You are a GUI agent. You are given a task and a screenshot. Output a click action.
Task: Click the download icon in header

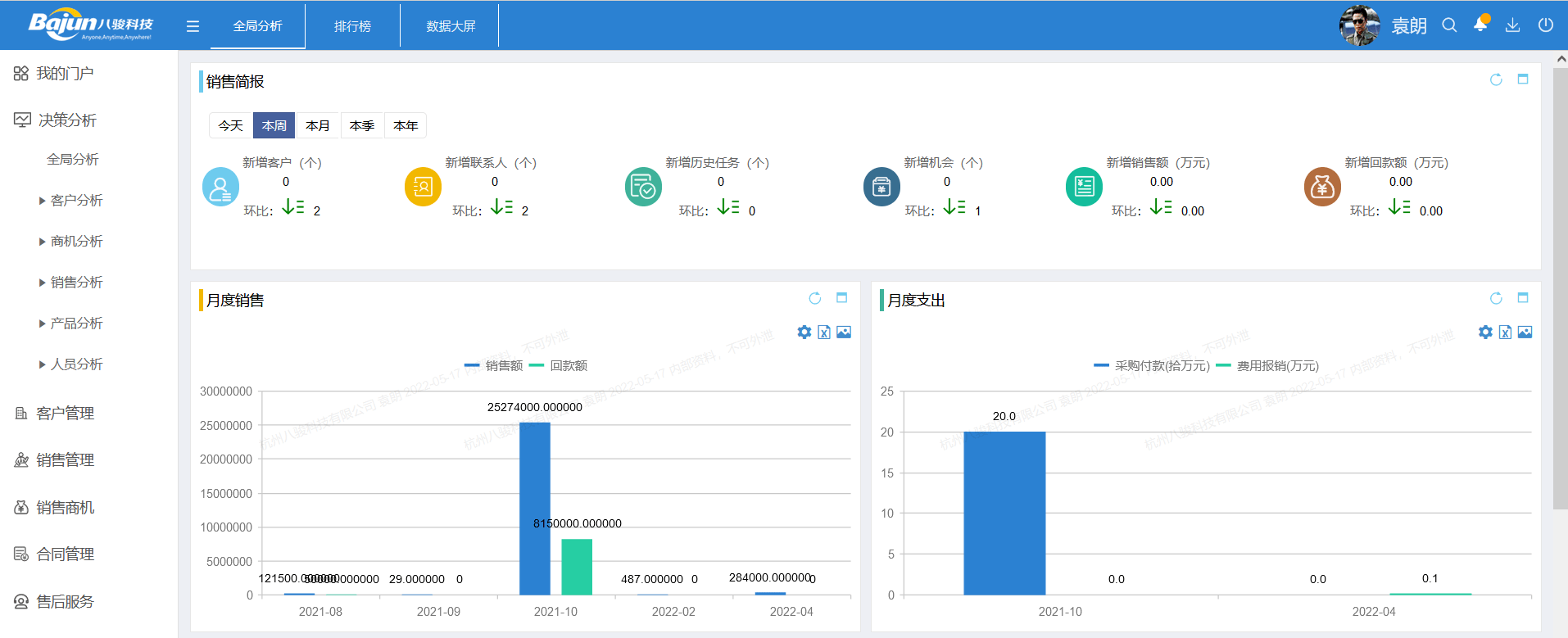click(1512, 25)
